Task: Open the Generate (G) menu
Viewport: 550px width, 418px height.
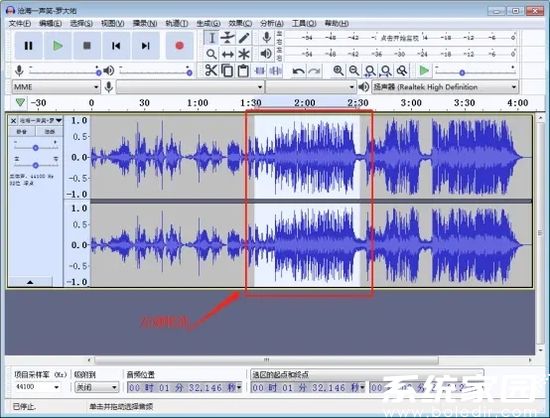Action: pos(208,23)
